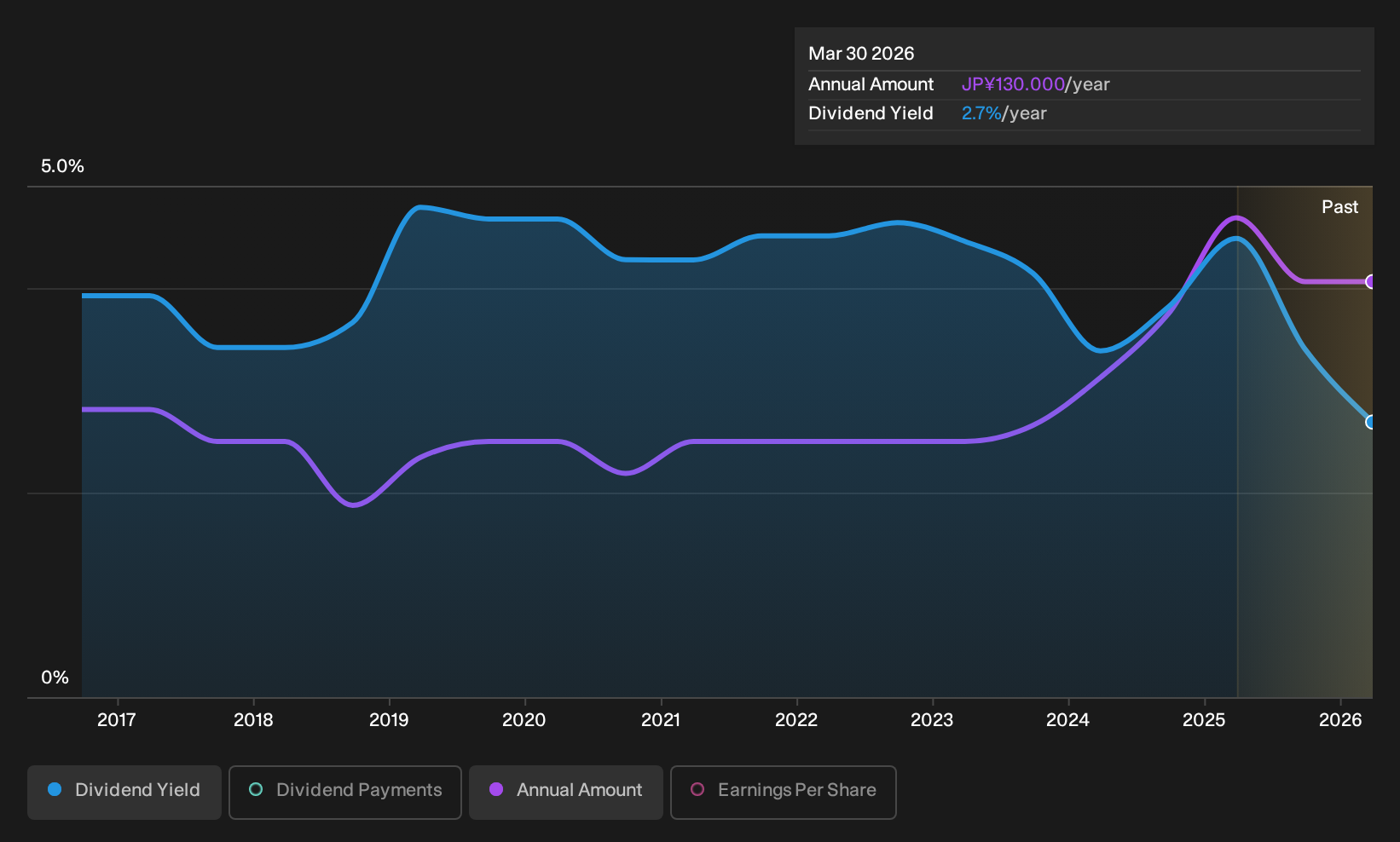The height and width of the screenshot is (842, 1400).
Task: Toggle the Dividend Yield series
Action: 124,793
